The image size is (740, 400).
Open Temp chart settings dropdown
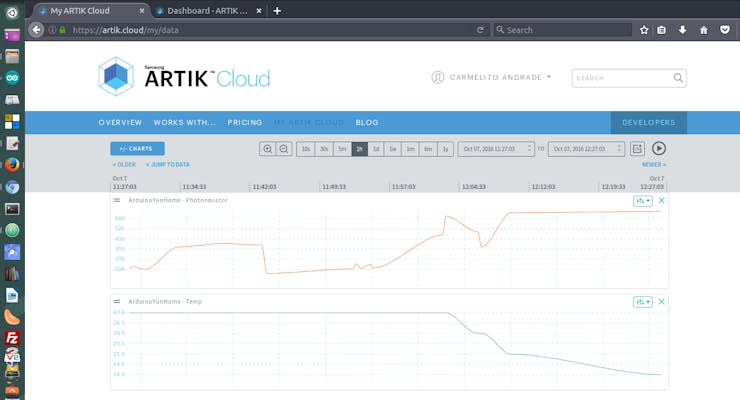[643, 301]
